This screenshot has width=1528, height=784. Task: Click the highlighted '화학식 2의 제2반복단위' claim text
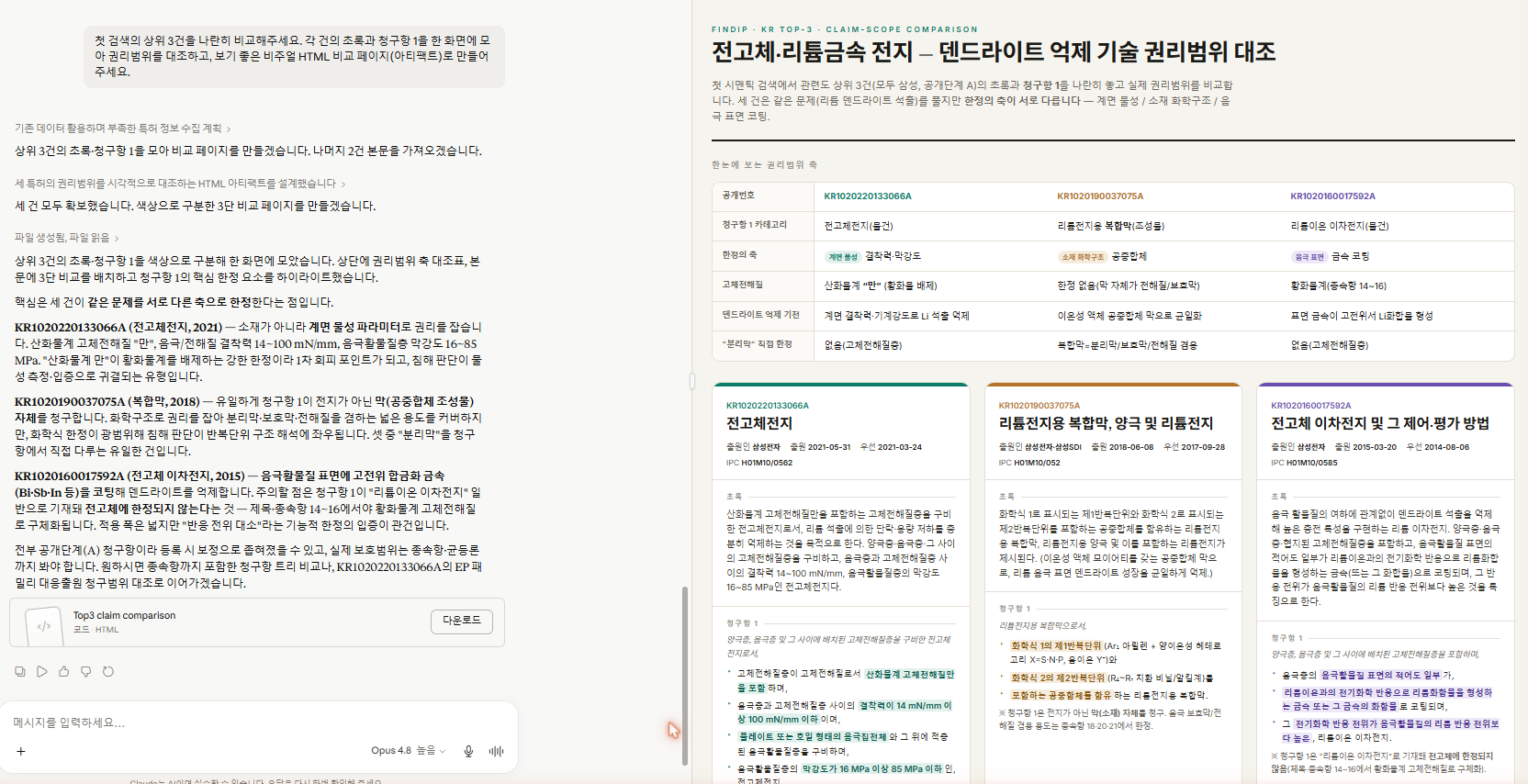pyautogui.click(x=1056, y=678)
